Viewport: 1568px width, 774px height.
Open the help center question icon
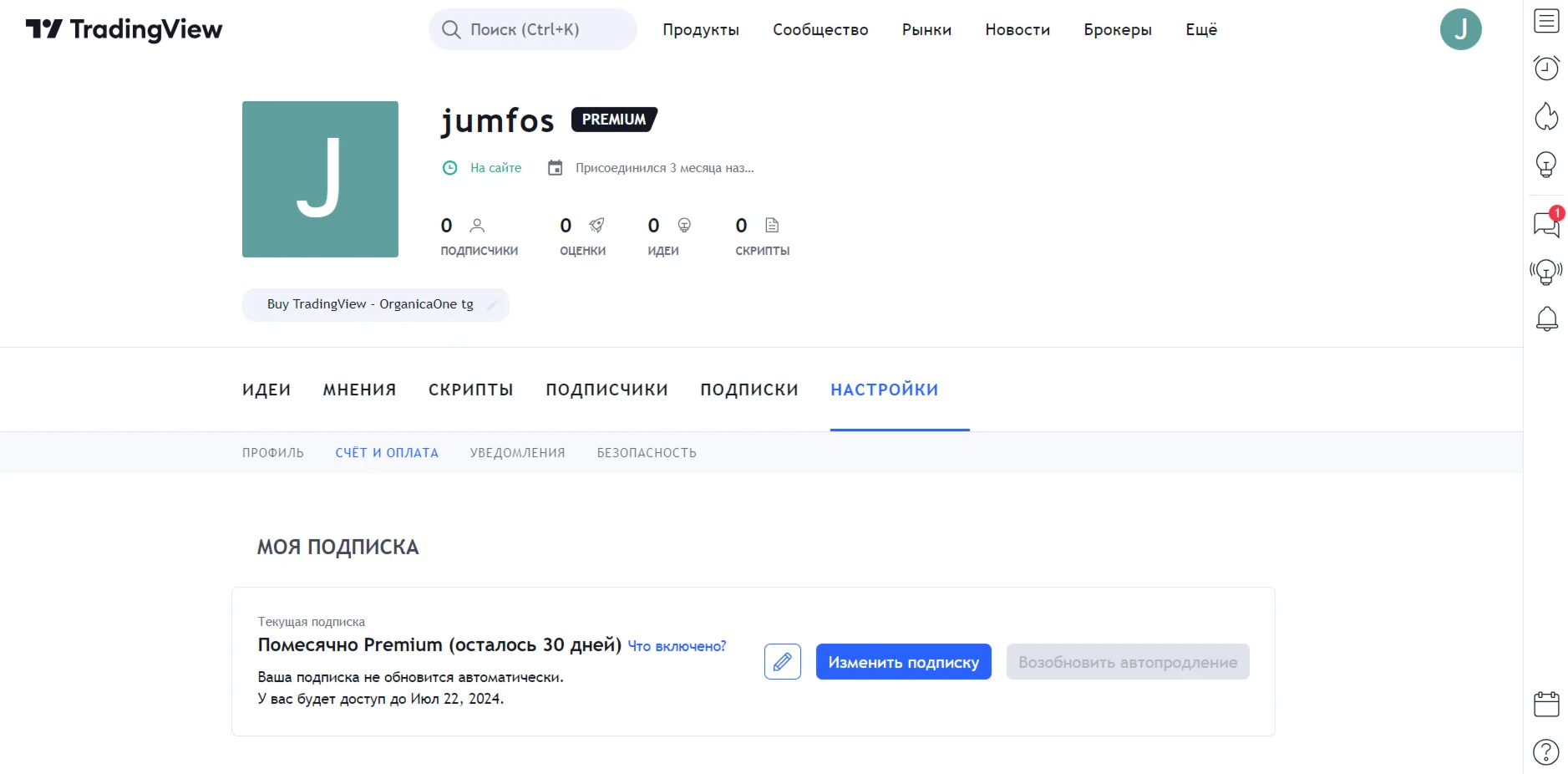pos(1546,752)
